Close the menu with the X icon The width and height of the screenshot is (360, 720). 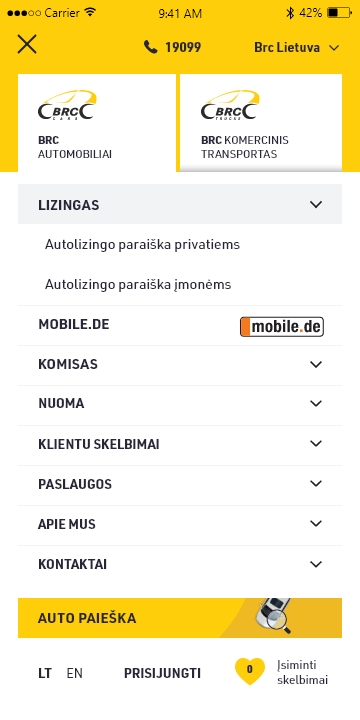pyautogui.click(x=27, y=45)
